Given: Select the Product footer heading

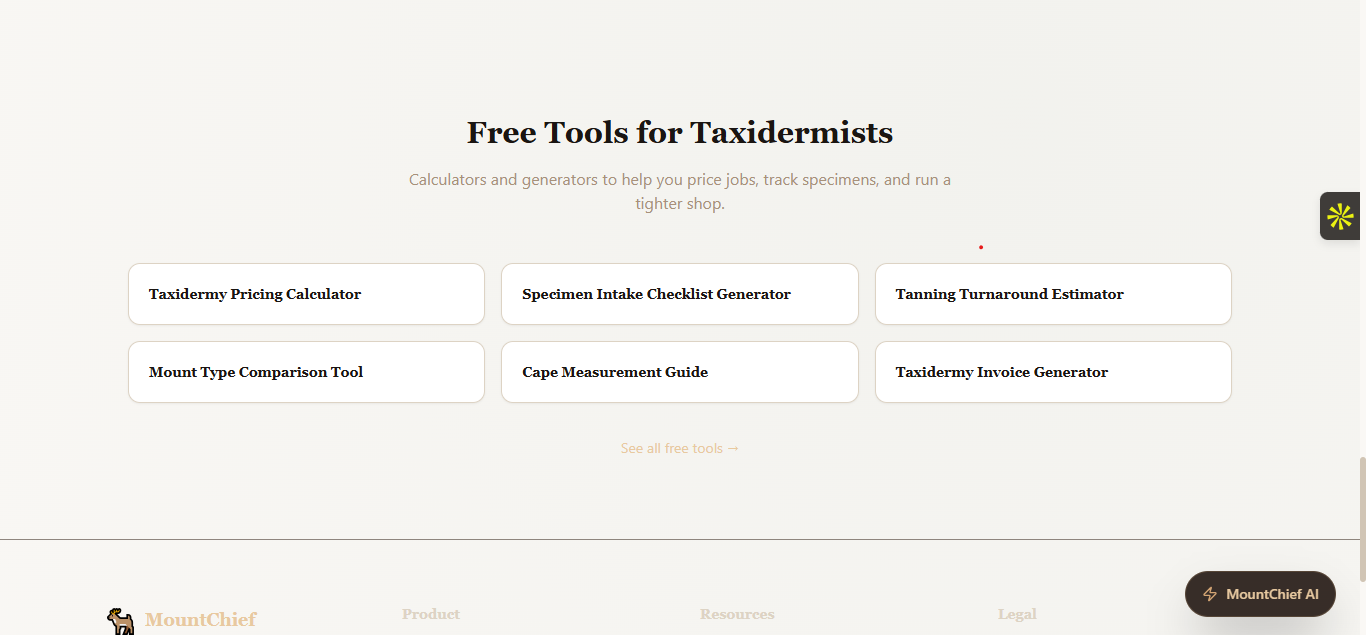Looking at the screenshot, I should pos(431,614).
